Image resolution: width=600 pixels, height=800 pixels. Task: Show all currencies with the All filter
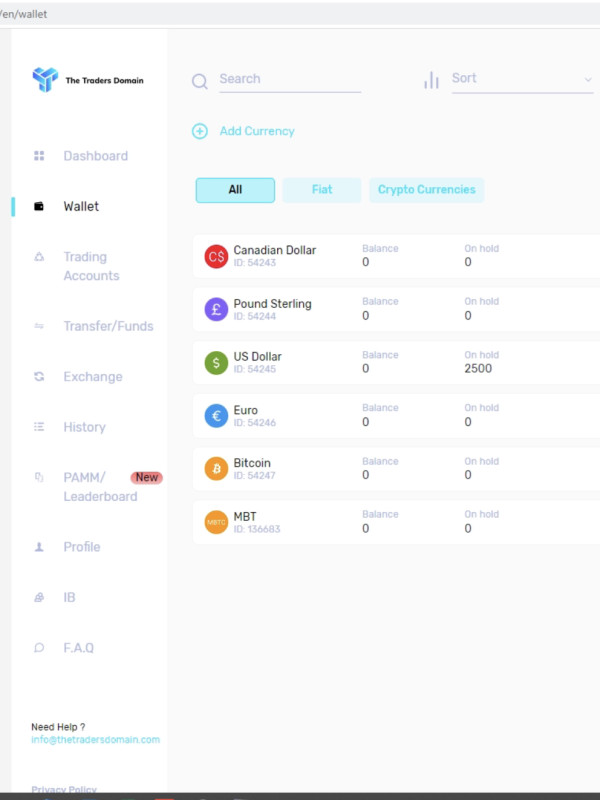click(235, 190)
